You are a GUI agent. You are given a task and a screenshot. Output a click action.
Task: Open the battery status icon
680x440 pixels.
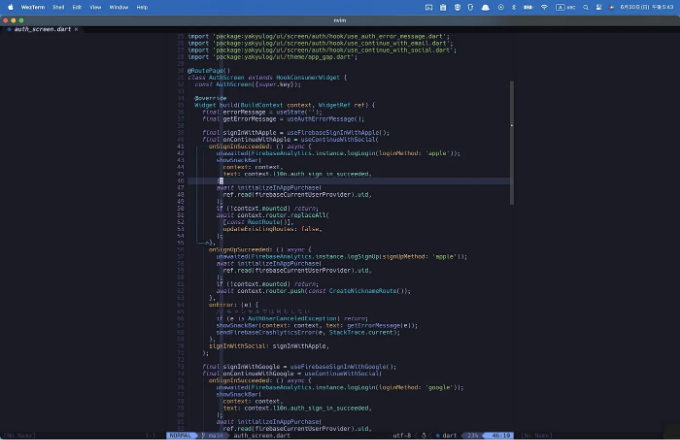tap(528, 7)
